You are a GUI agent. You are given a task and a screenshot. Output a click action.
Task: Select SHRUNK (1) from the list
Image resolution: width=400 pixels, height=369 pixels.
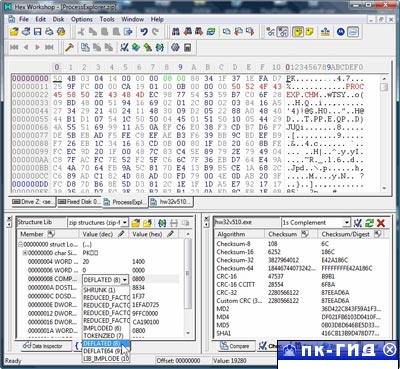106,290
